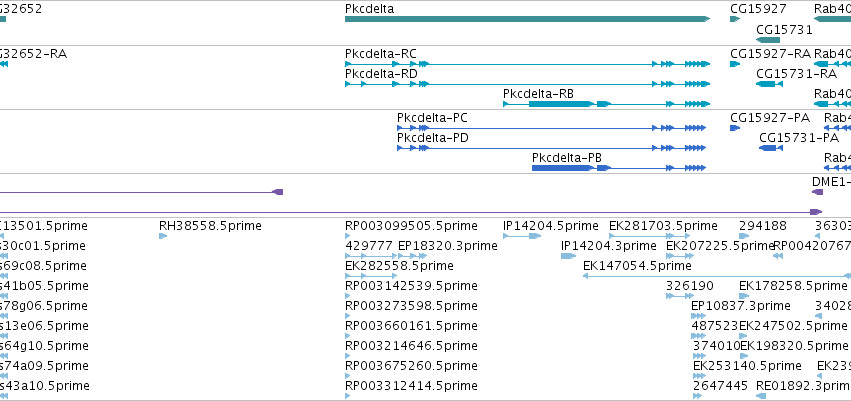Image resolution: width=851 pixels, height=401 pixels.
Task: Select the purple feature arrow ending the short line
Action: point(277,192)
